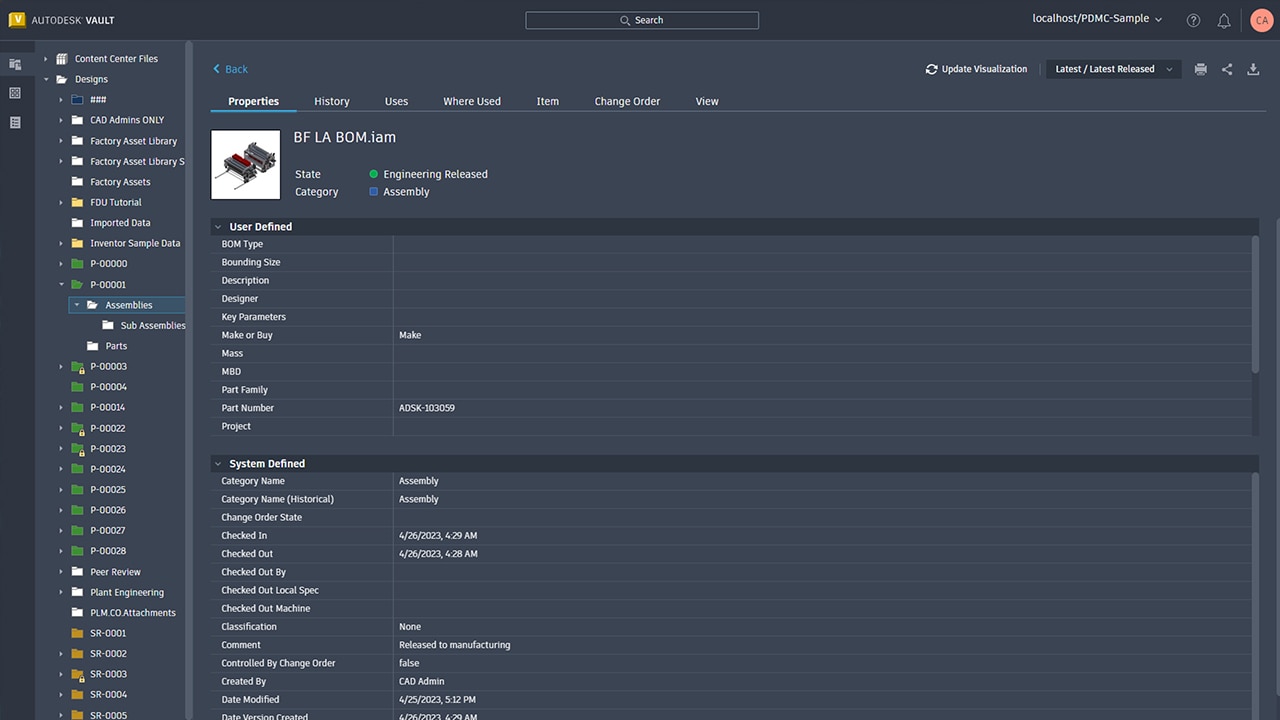Image resolution: width=1280 pixels, height=720 pixels.
Task: Switch to the History tab
Action: 331,101
